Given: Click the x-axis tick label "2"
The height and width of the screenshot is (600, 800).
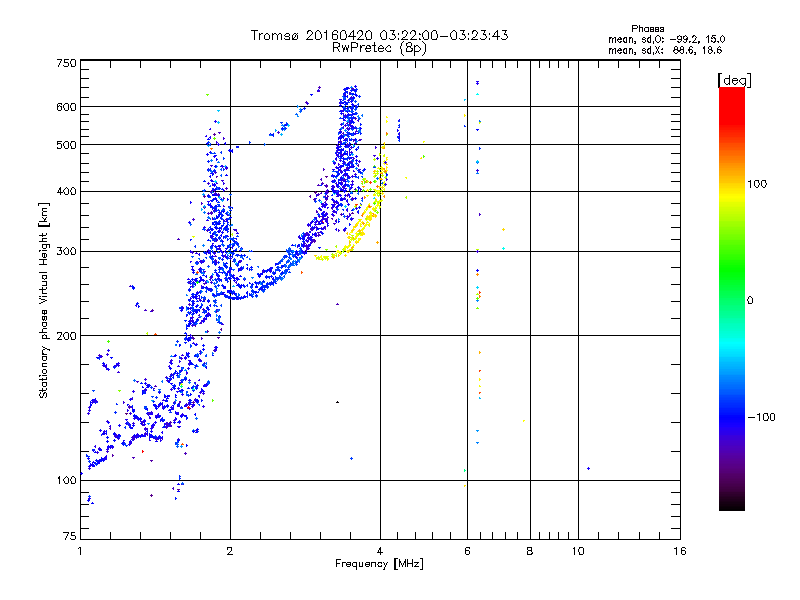Looking at the screenshot, I should point(230,551).
